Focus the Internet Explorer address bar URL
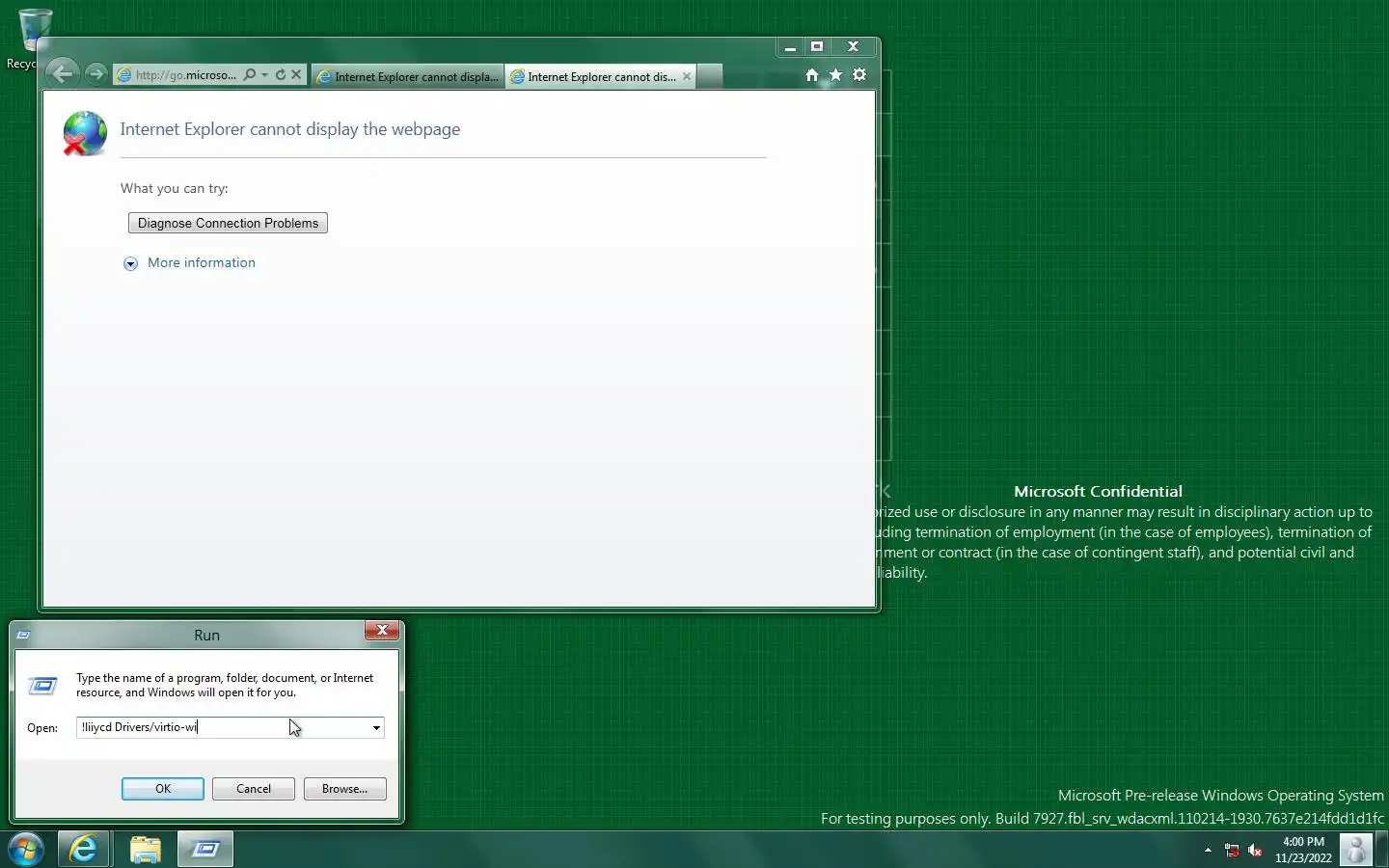This screenshot has height=868, width=1389. (x=185, y=74)
